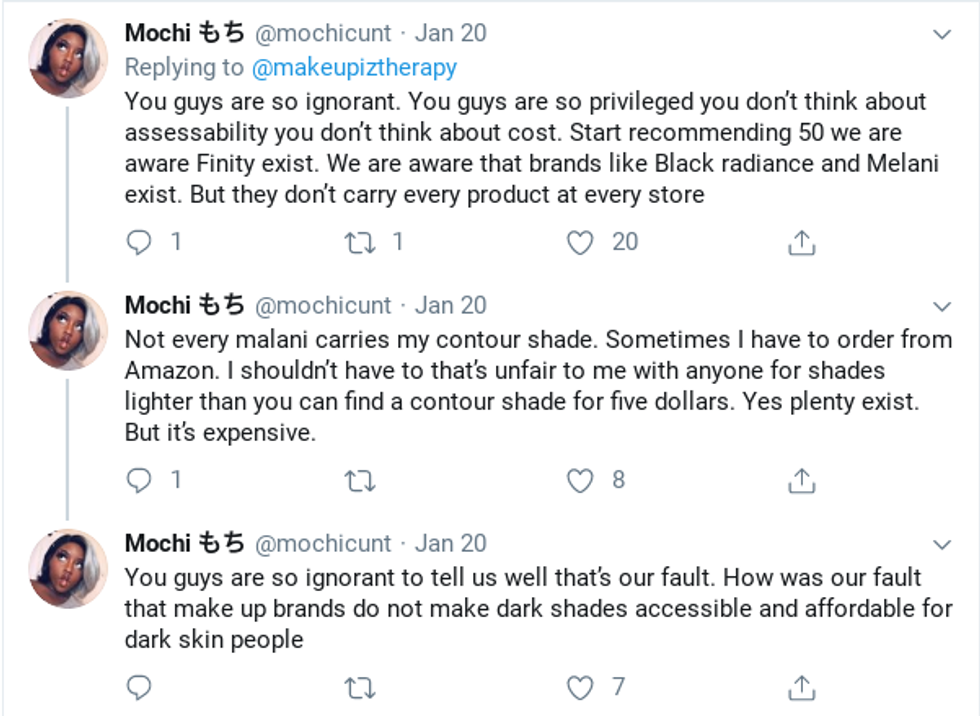Screen dimensions: 980x716
Task: Click the @mochicunt handle on second tweet
Action: (323, 305)
